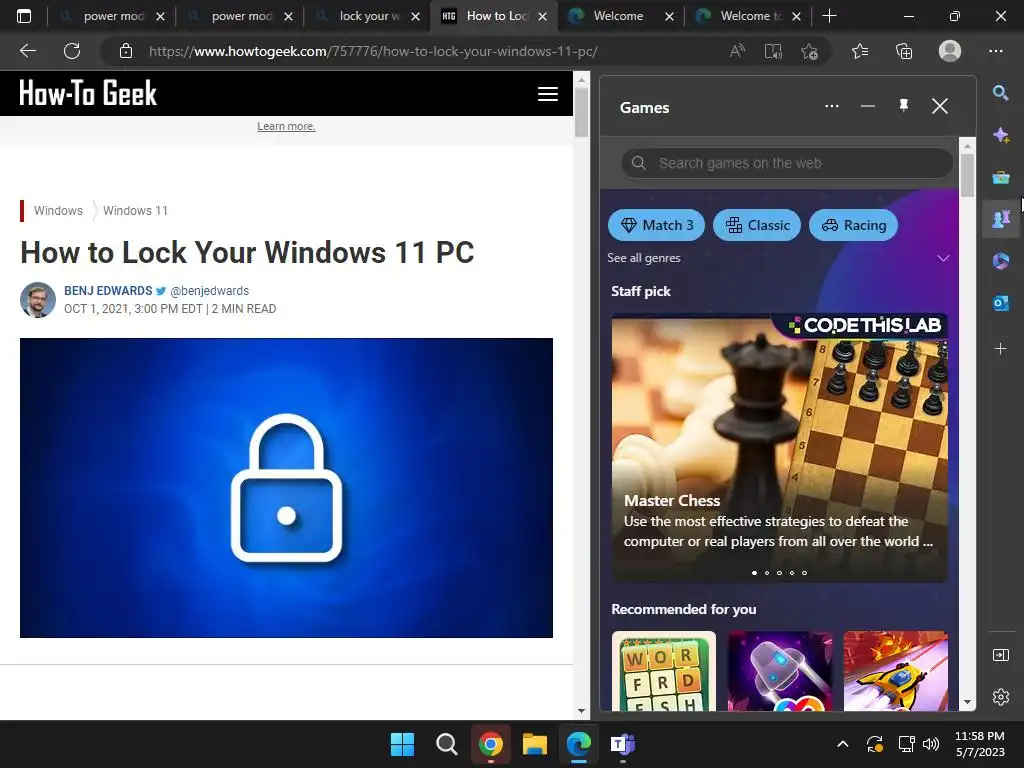The image size is (1024, 768).
Task: Open Outlook icon in sidebar
Action: coord(1000,303)
